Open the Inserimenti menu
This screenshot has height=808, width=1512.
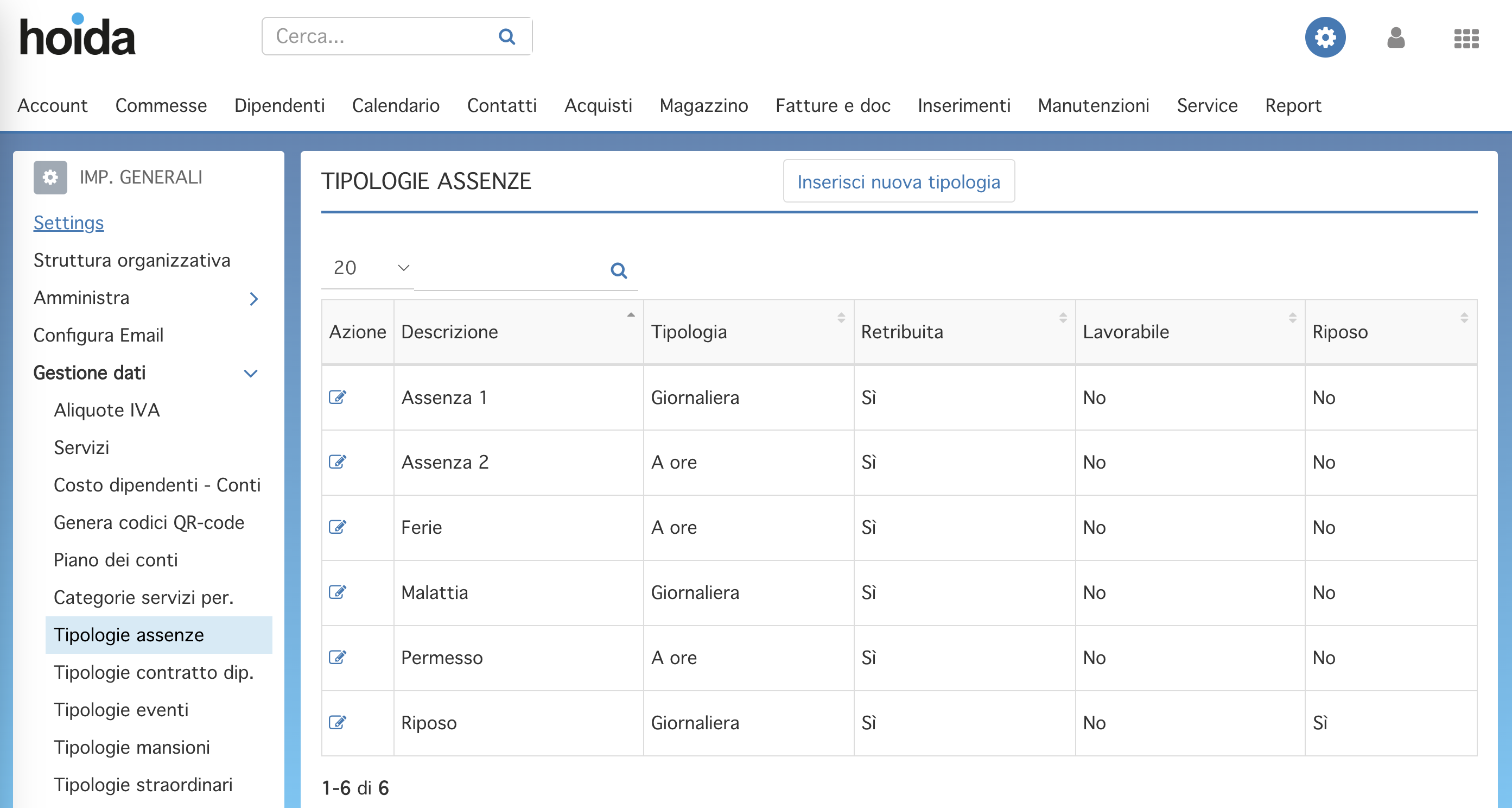(964, 106)
